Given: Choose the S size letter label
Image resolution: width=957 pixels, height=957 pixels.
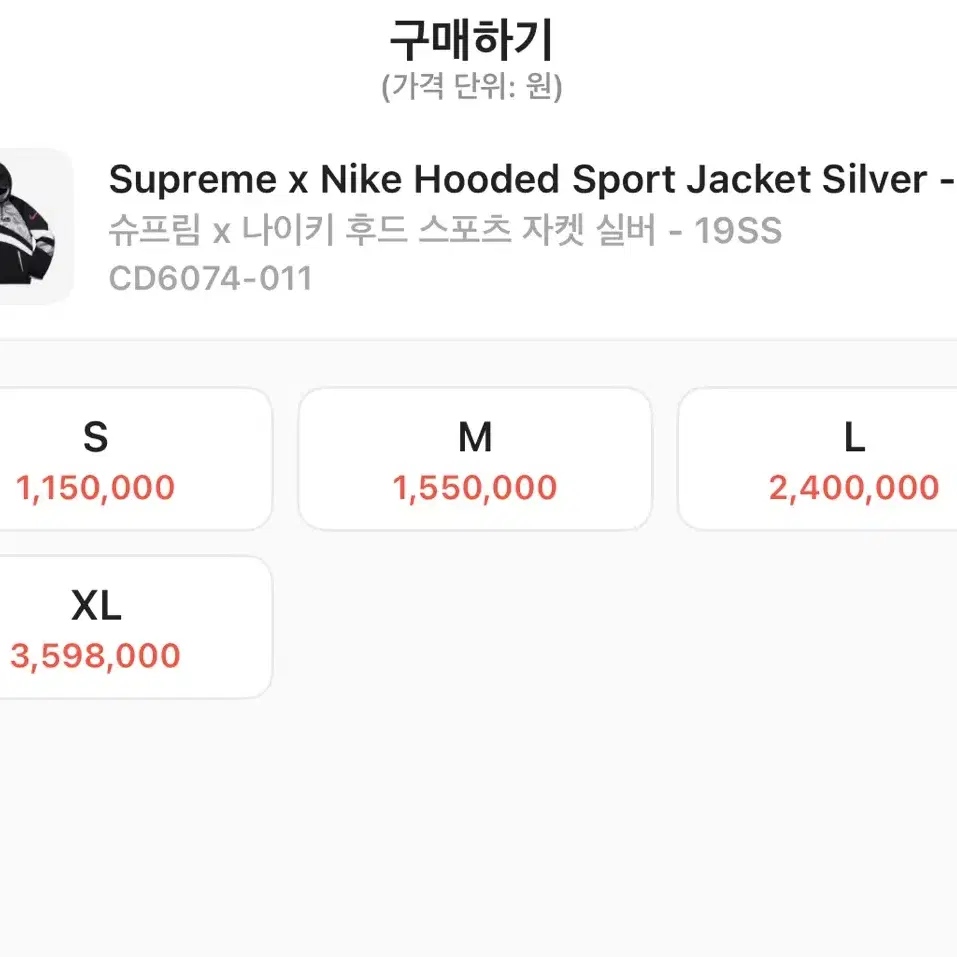Looking at the screenshot, I should click(x=96, y=437).
